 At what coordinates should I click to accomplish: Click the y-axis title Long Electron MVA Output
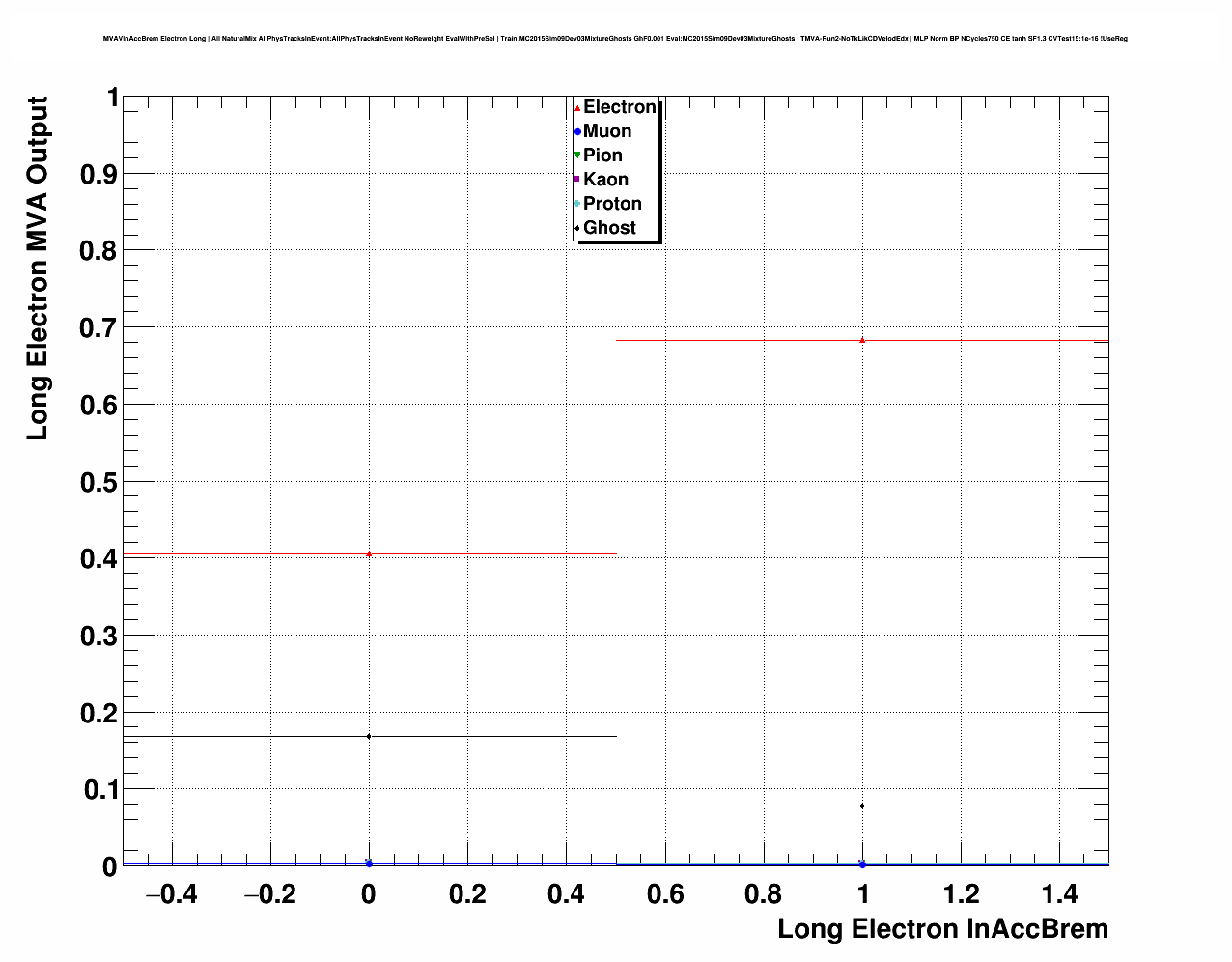click(x=37, y=269)
